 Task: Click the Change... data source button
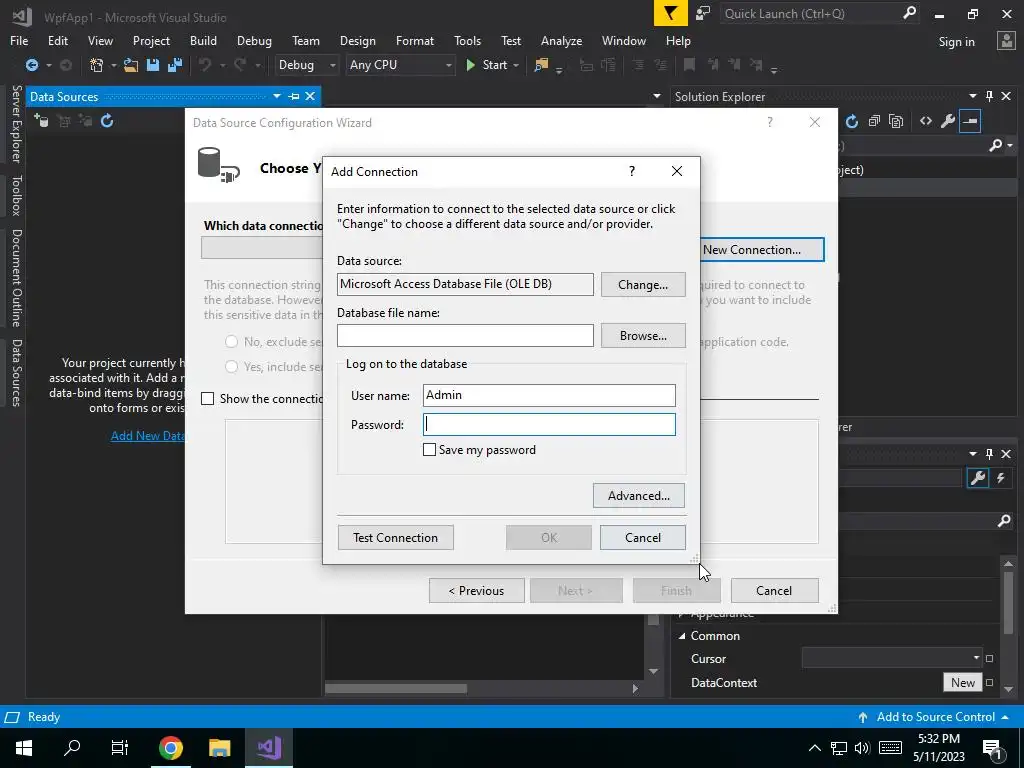click(643, 285)
